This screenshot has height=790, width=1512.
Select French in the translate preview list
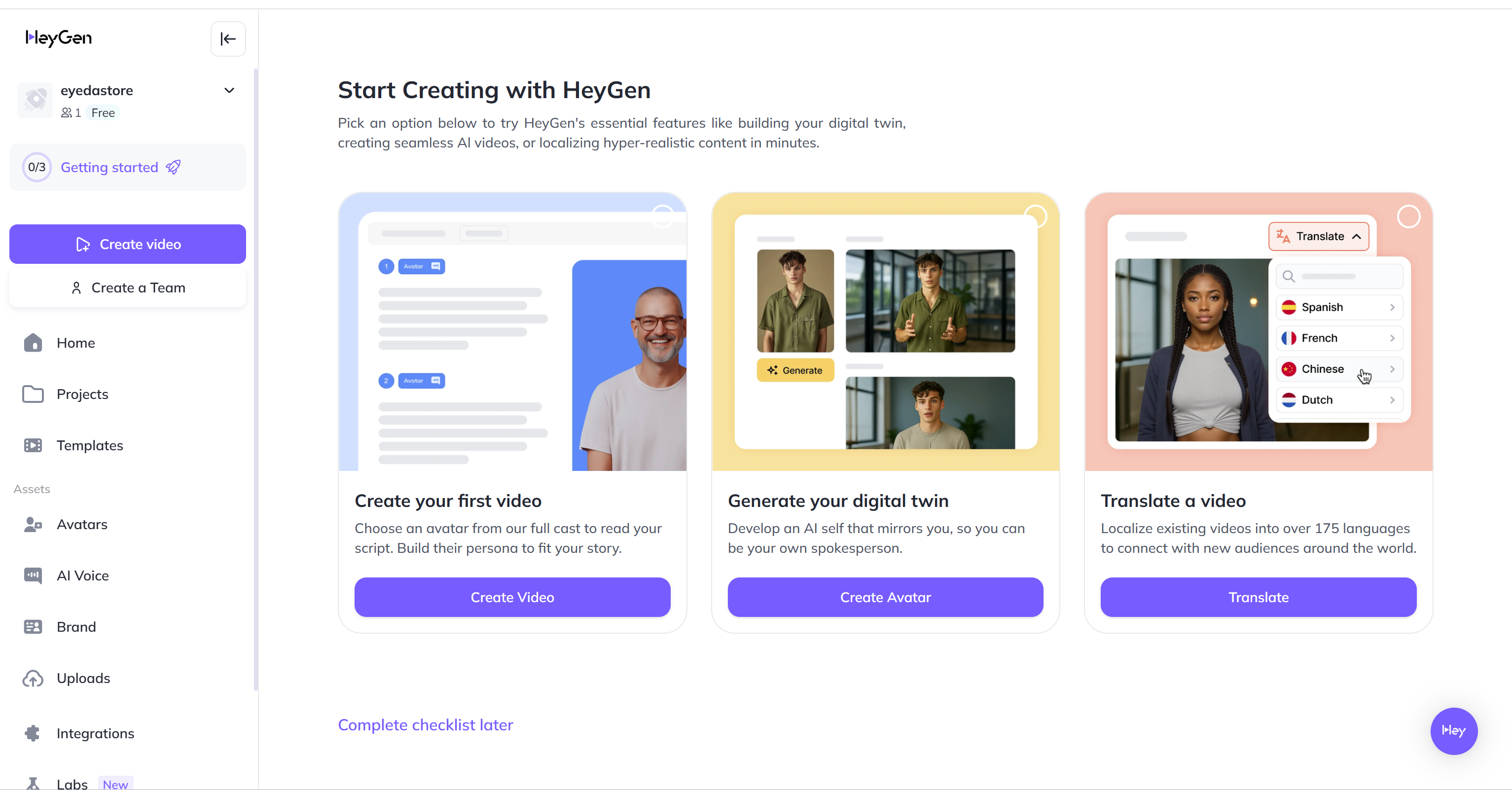[x=1339, y=338]
